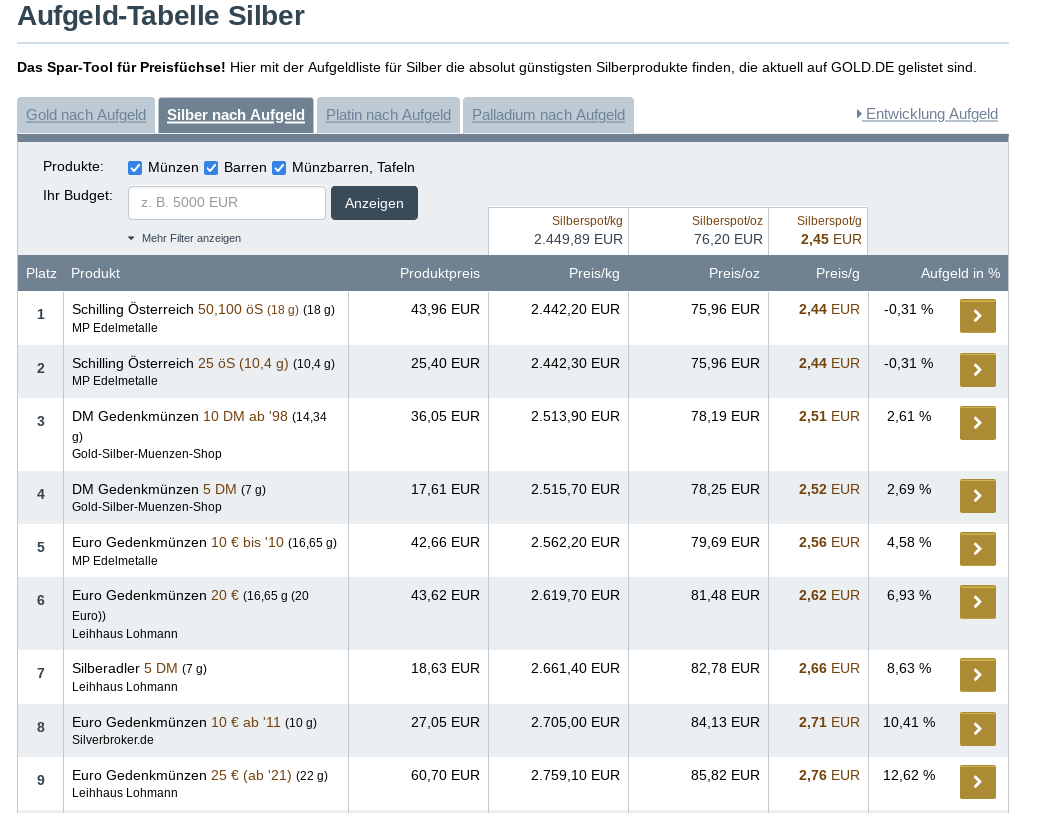Click the Platz column header
The image size is (1039, 813).
coord(41,274)
